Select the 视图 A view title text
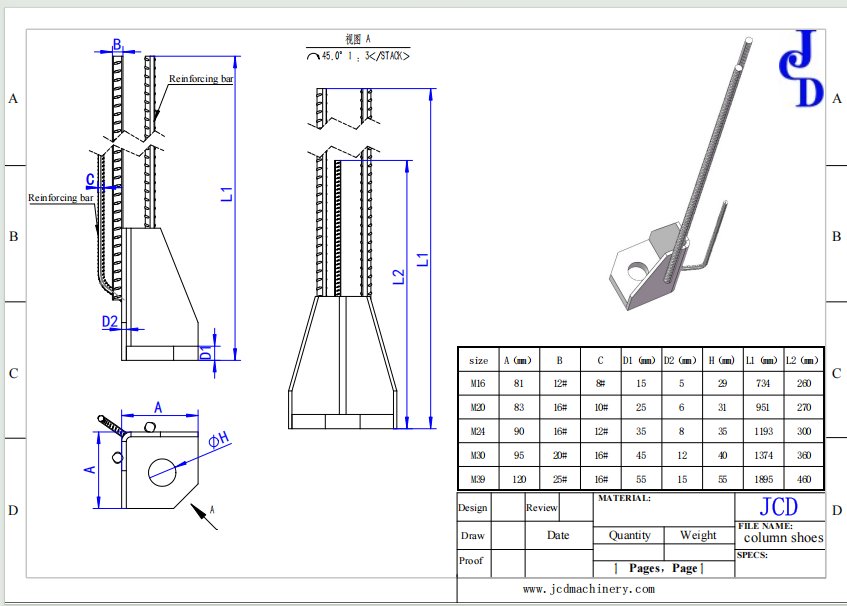847x606 pixels. click(357, 39)
